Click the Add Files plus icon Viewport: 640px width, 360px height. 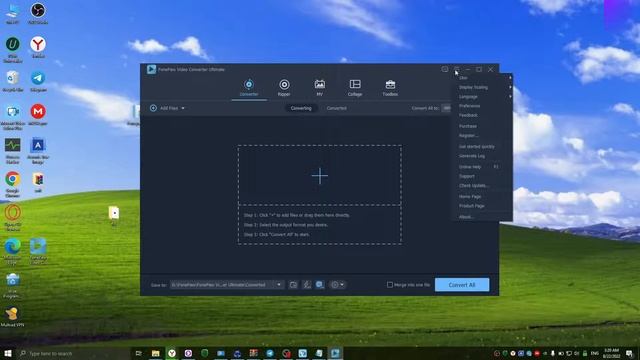[x=153, y=108]
